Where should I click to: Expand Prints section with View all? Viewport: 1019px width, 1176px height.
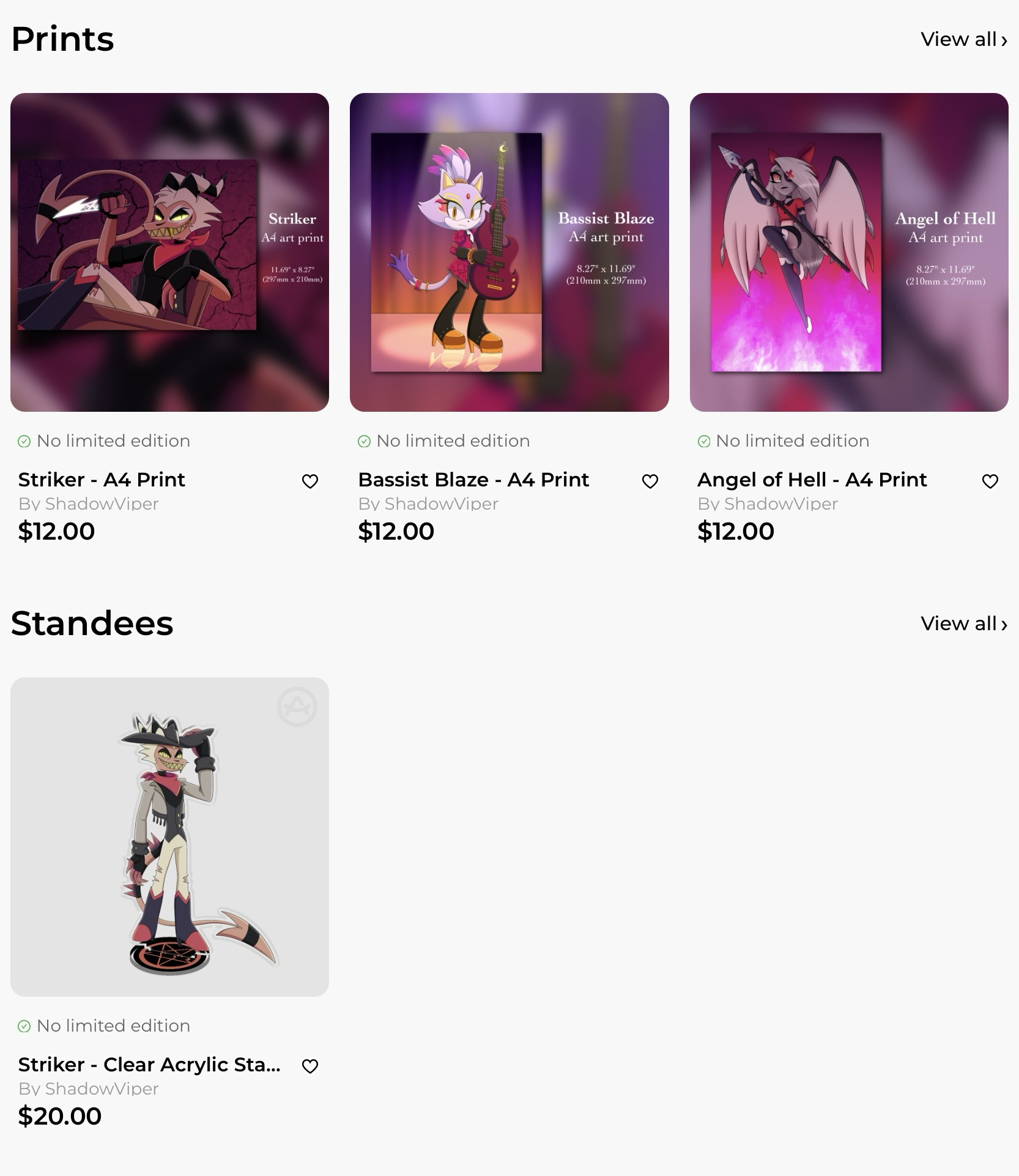964,39
